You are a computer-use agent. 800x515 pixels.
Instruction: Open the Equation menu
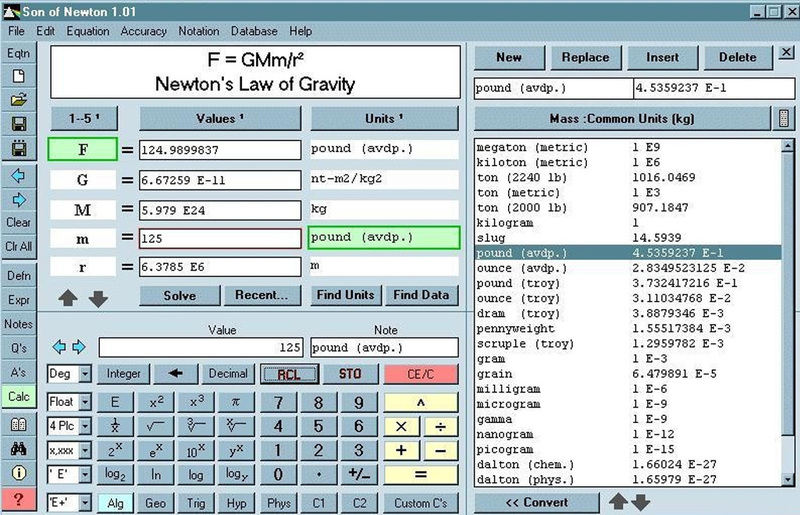(88, 31)
